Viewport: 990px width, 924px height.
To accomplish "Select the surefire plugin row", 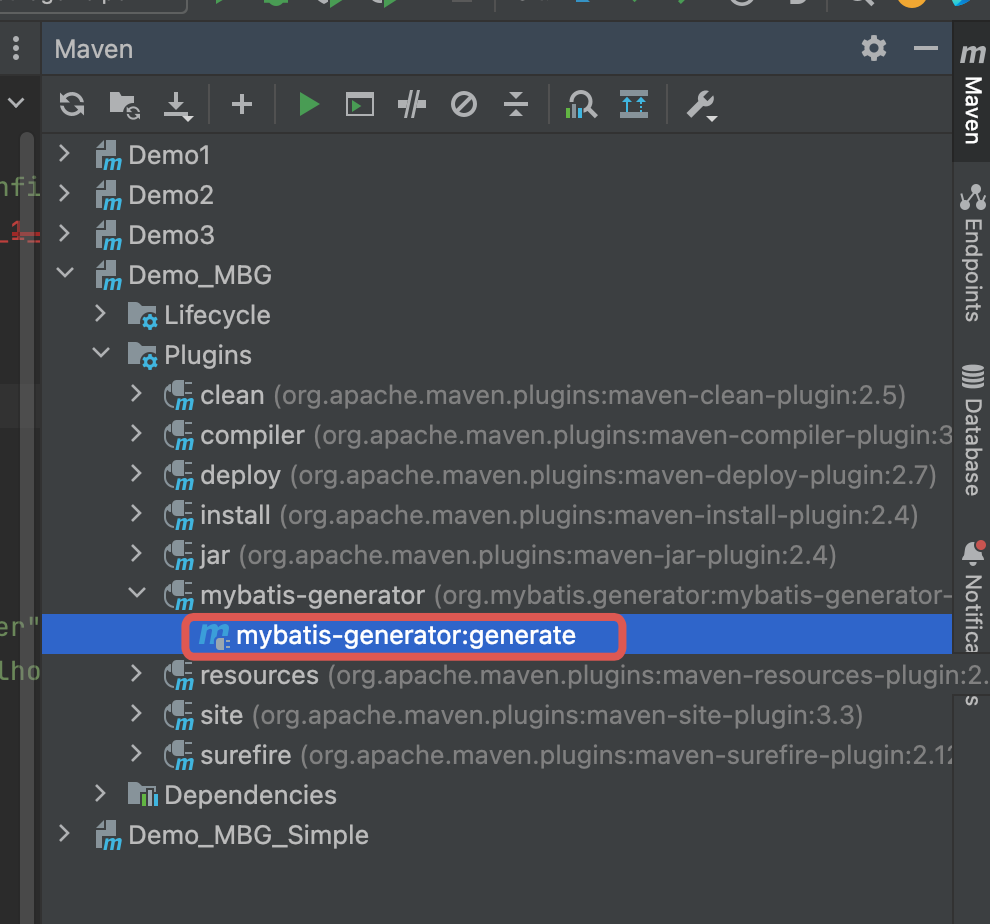I will [497, 755].
